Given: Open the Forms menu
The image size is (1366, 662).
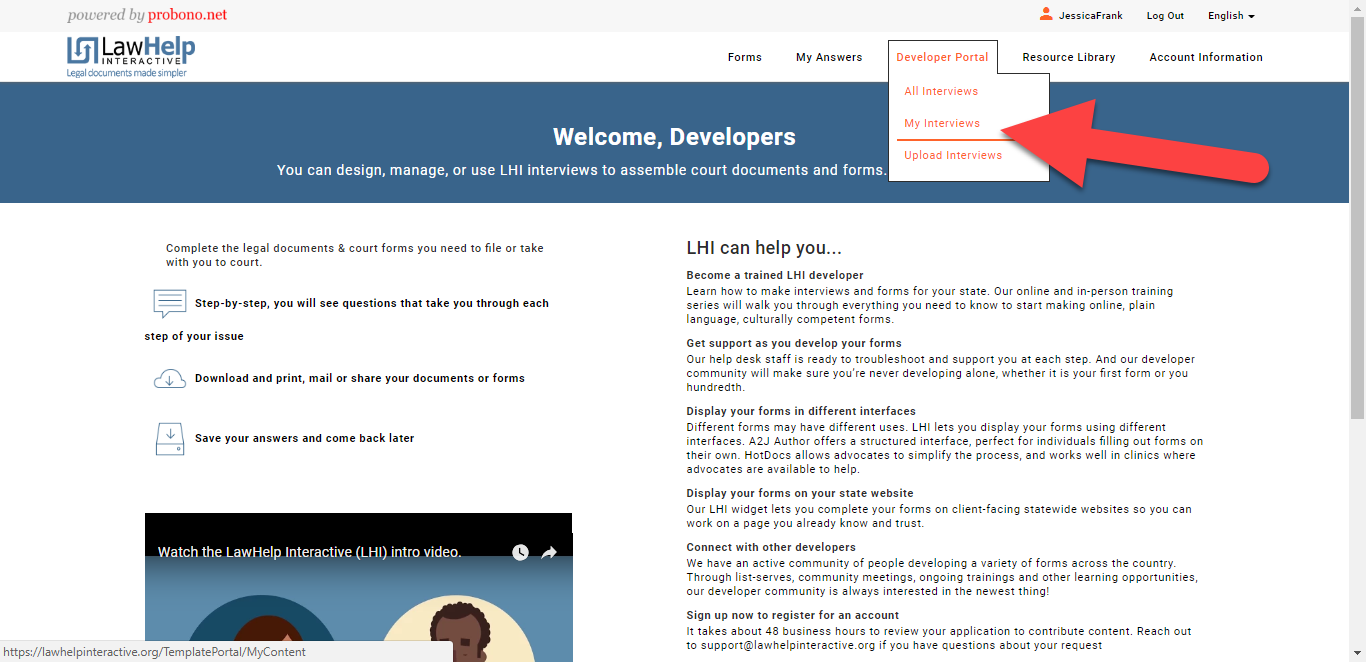Looking at the screenshot, I should tap(745, 57).
